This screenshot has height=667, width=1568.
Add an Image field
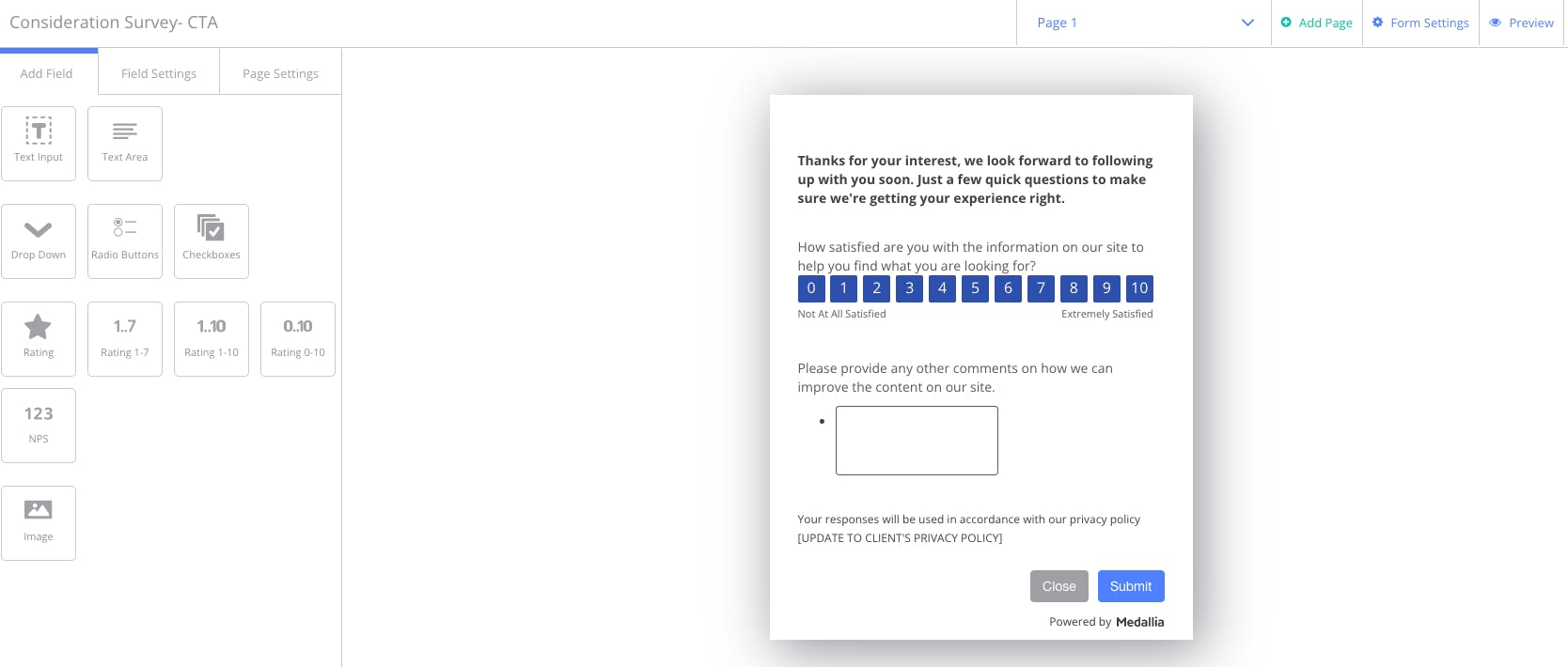(39, 523)
